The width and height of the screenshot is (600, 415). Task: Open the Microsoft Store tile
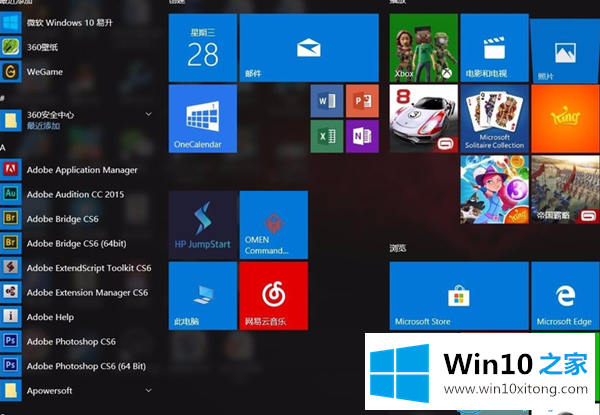tap(459, 296)
